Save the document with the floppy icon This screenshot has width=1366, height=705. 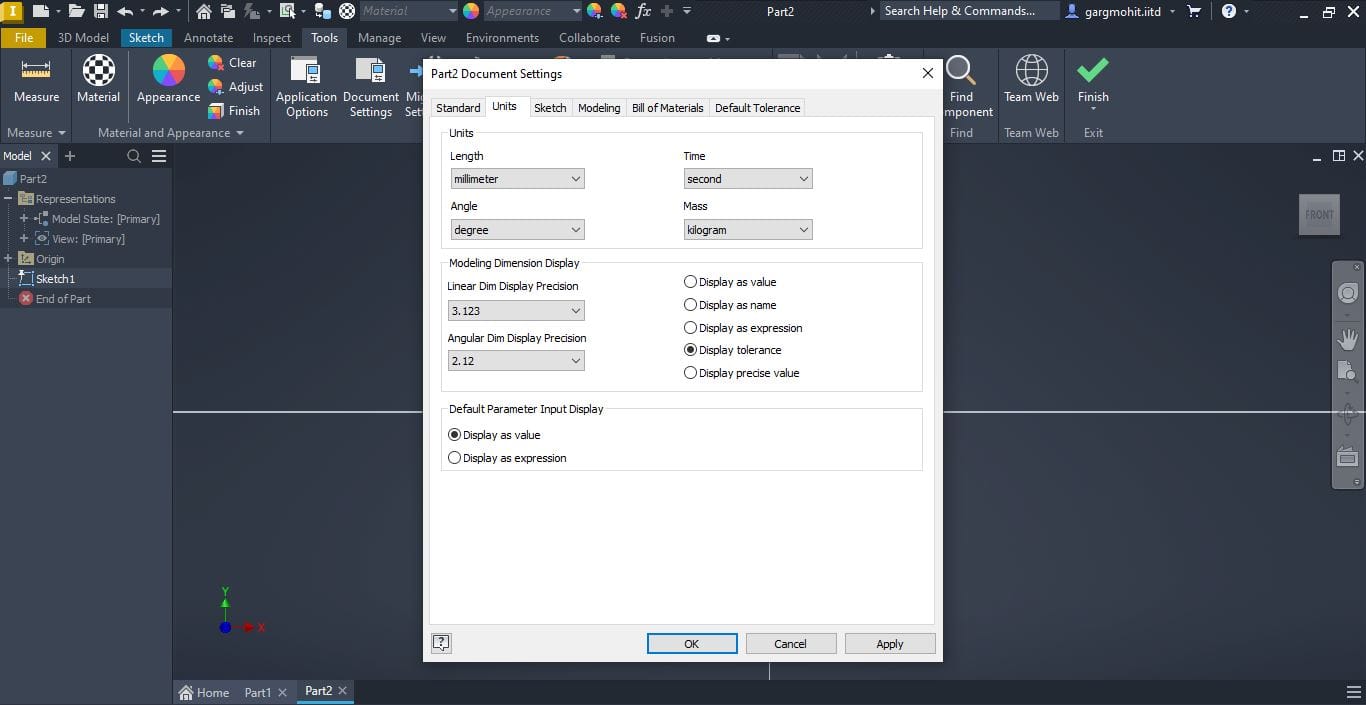tap(101, 11)
